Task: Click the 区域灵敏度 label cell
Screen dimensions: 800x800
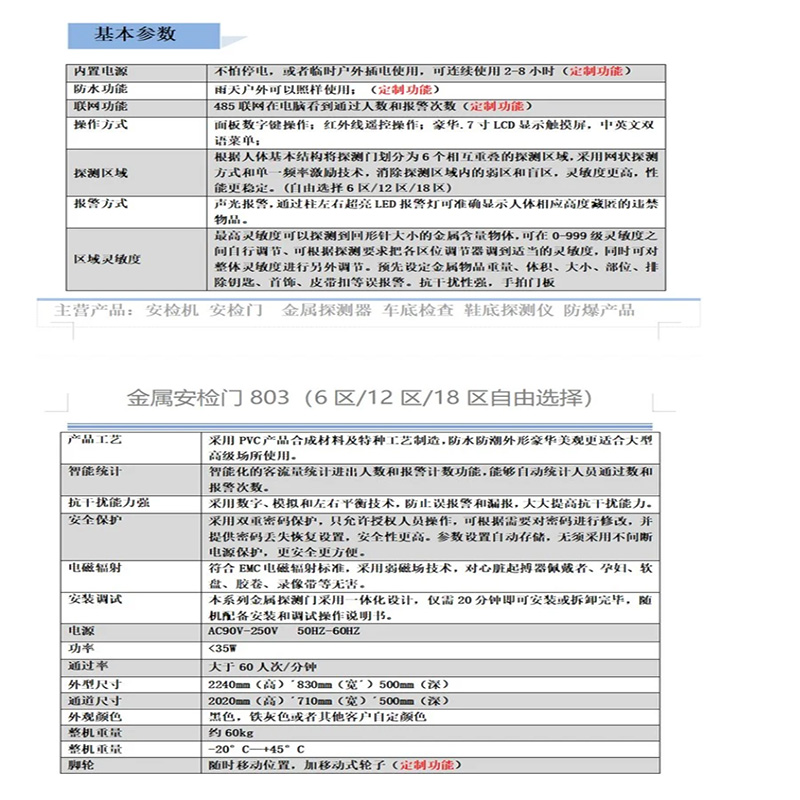Action: [107, 259]
